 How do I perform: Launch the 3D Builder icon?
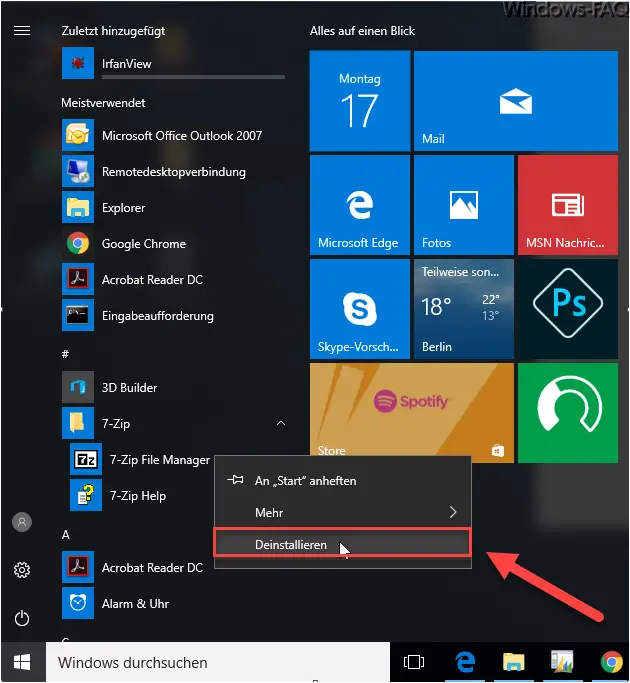click(x=78, y=387)
